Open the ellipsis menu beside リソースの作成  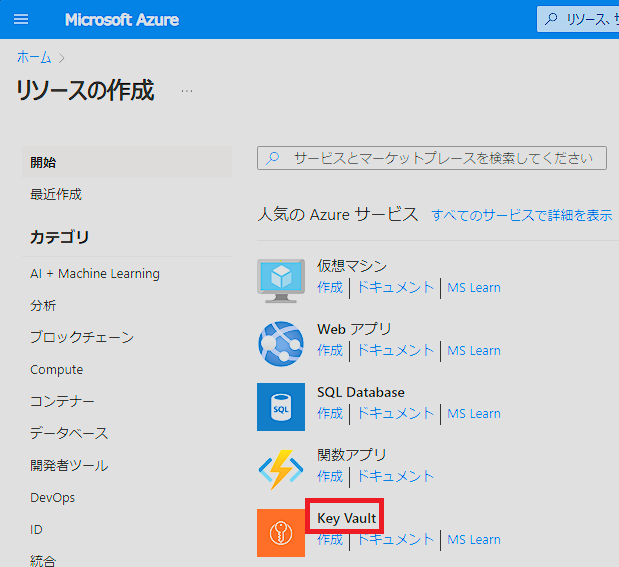[187, 91]
